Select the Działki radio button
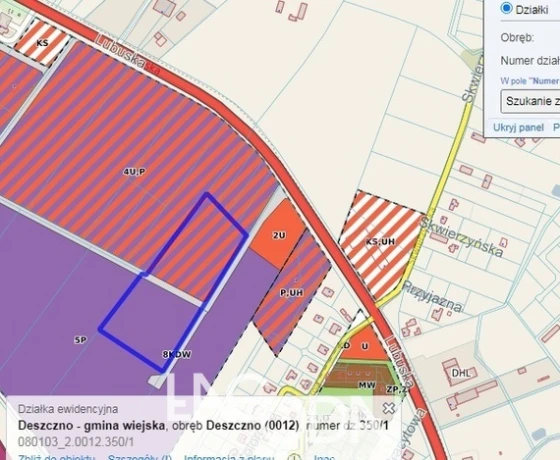The height and width of the screenshot is (460, 560). (506, 8)
